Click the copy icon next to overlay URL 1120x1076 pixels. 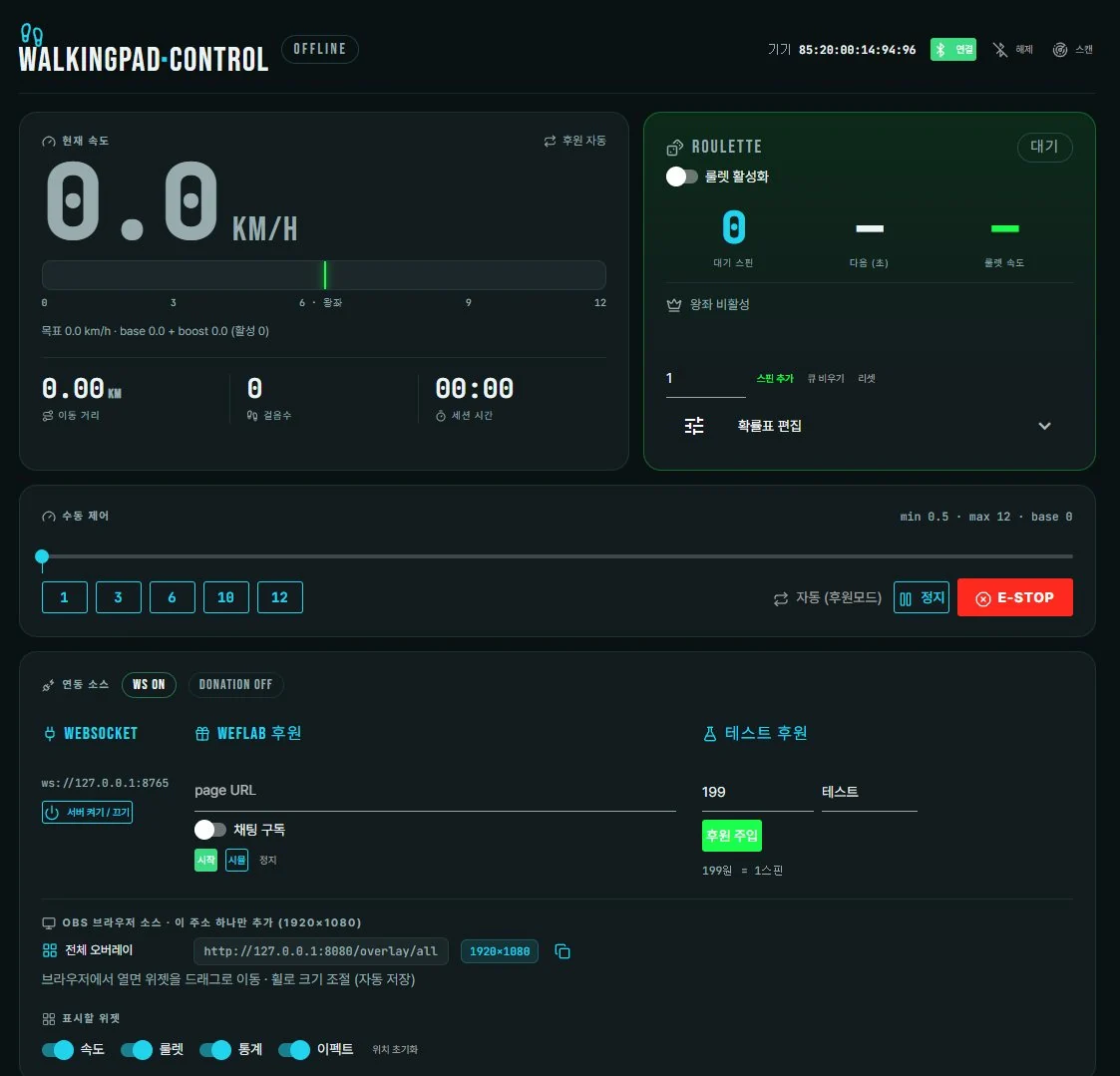point(562,951)
